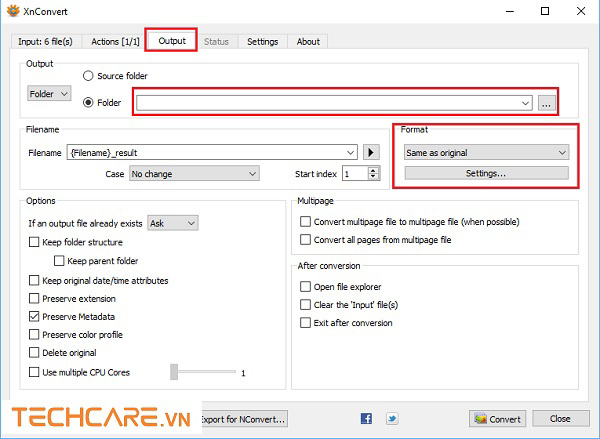Enable Keep folder structure checkbox
The image size is (600, 439).
[x=35, y=242]
